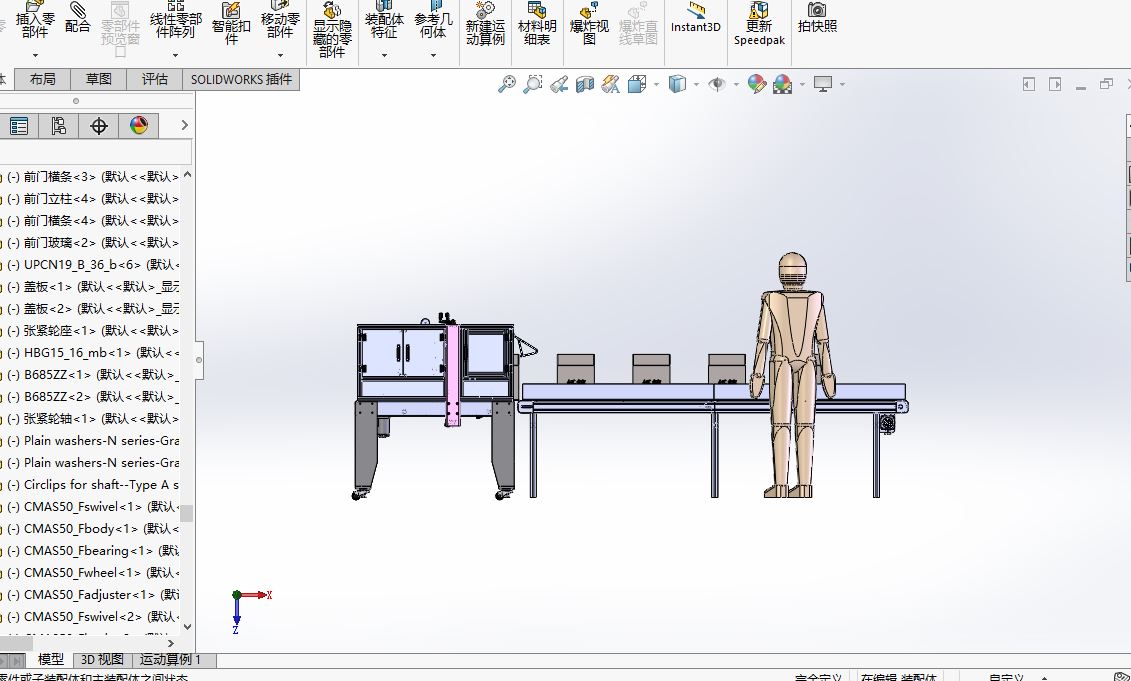Open the ConfigurationManager panel tab icon
Image resolution: width=1131 pixels, height=681 pixels.
[58, 126]
